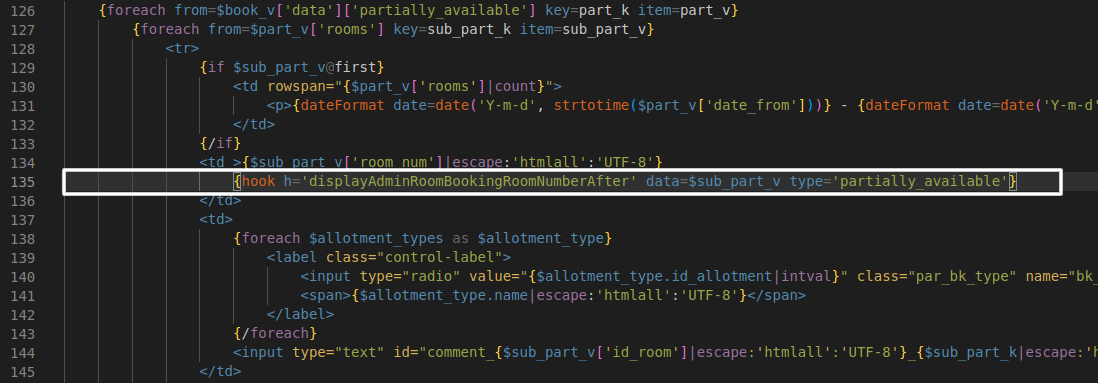Screen dimensions: 1098x383
Task: Click 'displayAdminRoomBookingRoomNumberAfter' hook name string
Action: (460, 181)
